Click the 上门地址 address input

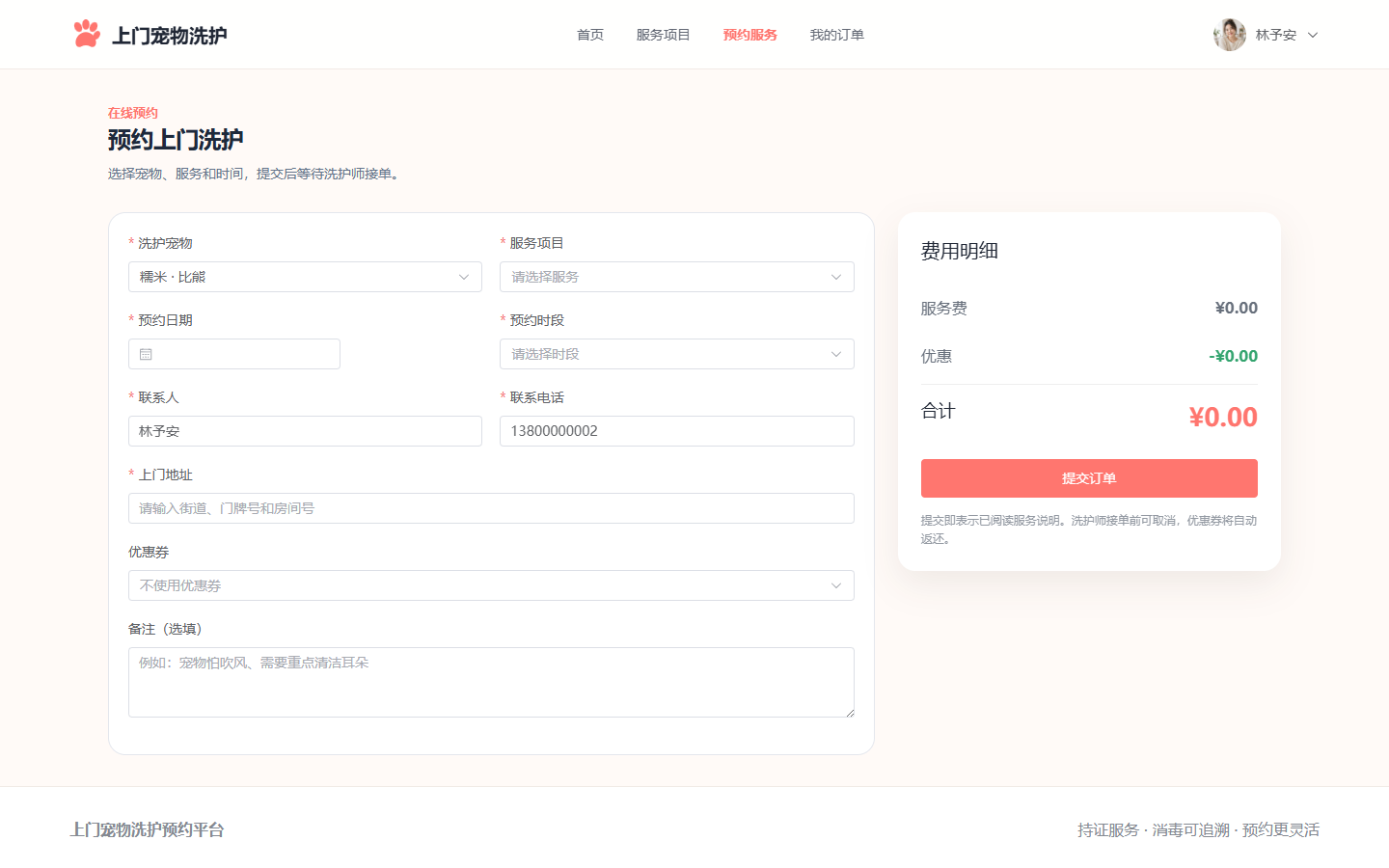491,508
